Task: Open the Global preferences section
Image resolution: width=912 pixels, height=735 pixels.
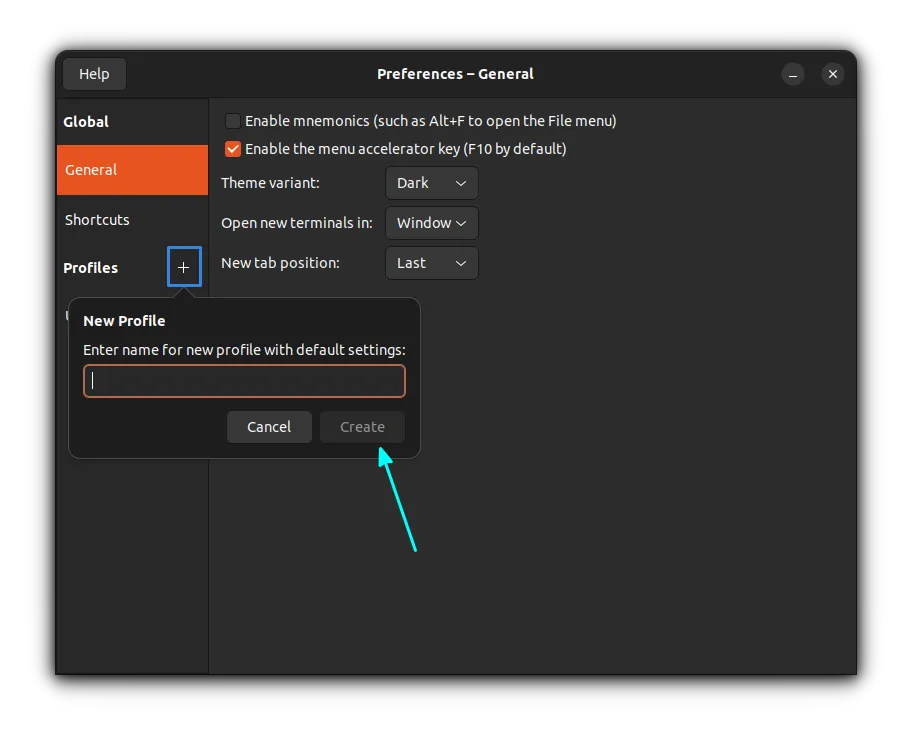Action: [86, 121]
